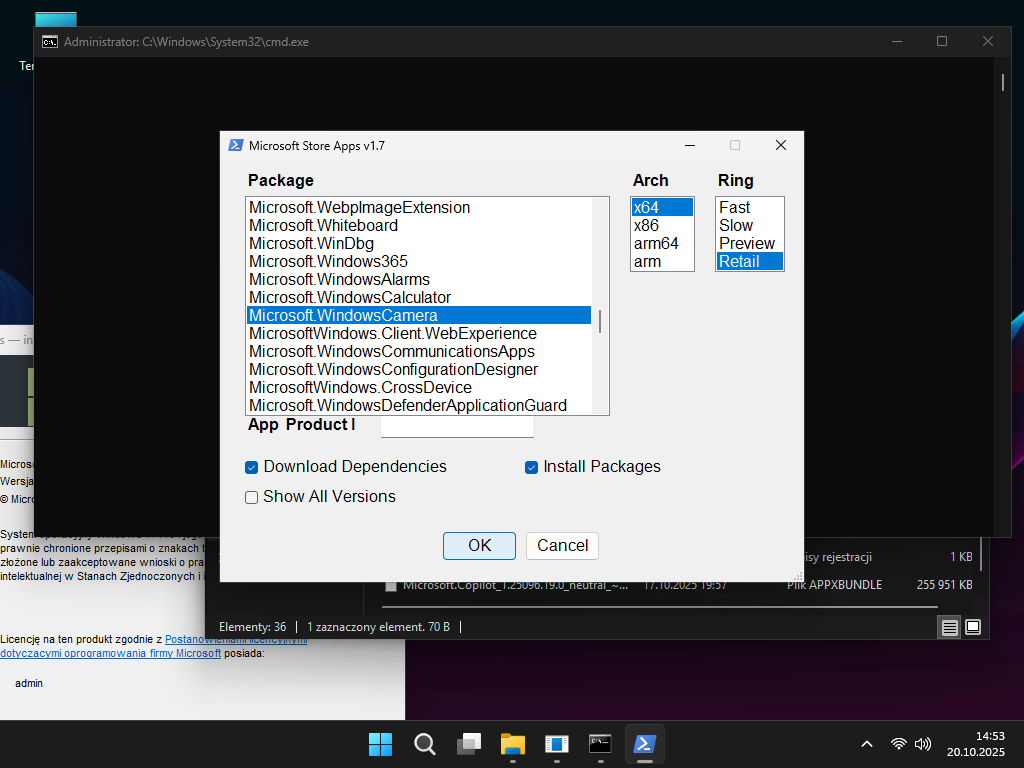The height and width of the screenshot is (768, 1024).
Task: Switch to the PowerShell taskbar app
Action: point(645,744)
